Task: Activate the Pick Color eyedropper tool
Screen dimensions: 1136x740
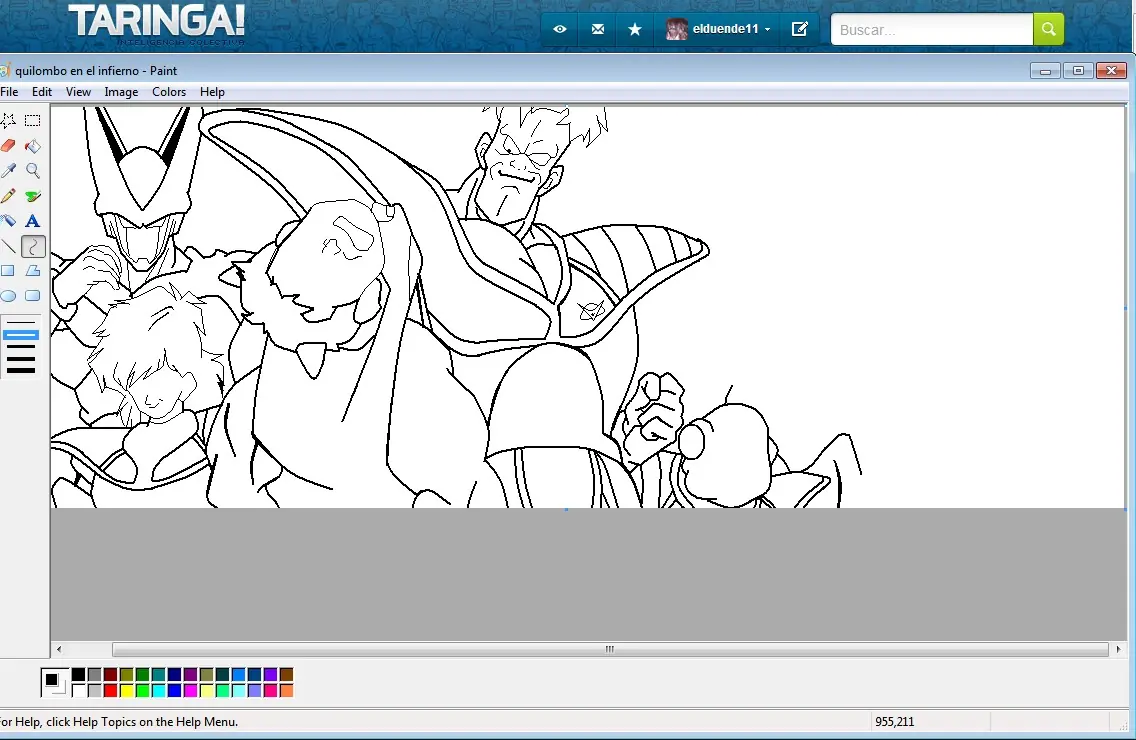Action: pyautogui.click(x=9, y=170)
